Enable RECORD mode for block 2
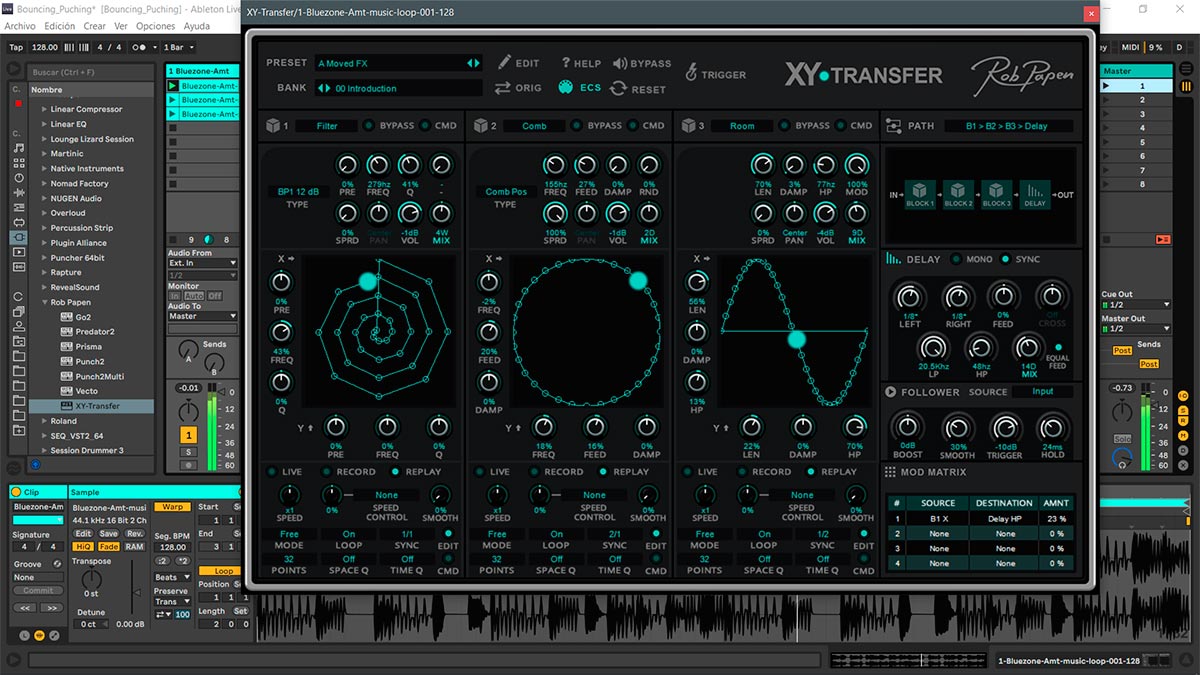This screenshot has height=675, width=1200. click(x=534, y=472)
